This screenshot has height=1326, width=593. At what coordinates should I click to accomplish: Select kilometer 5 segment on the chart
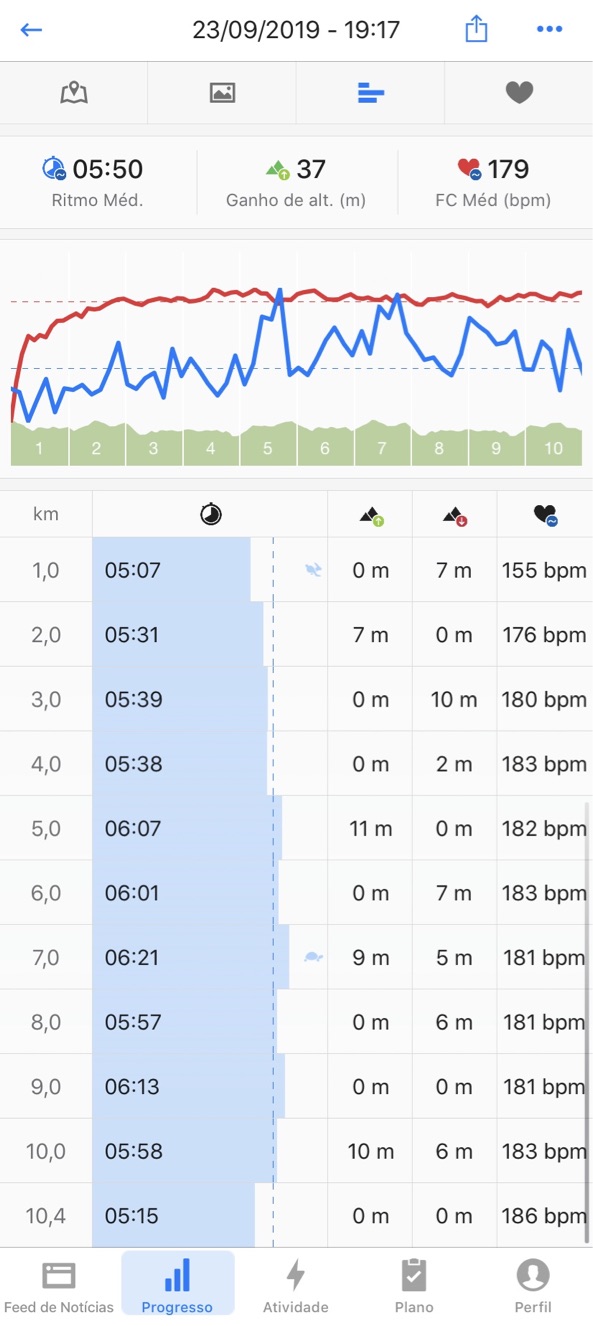[x=268, y=448]
